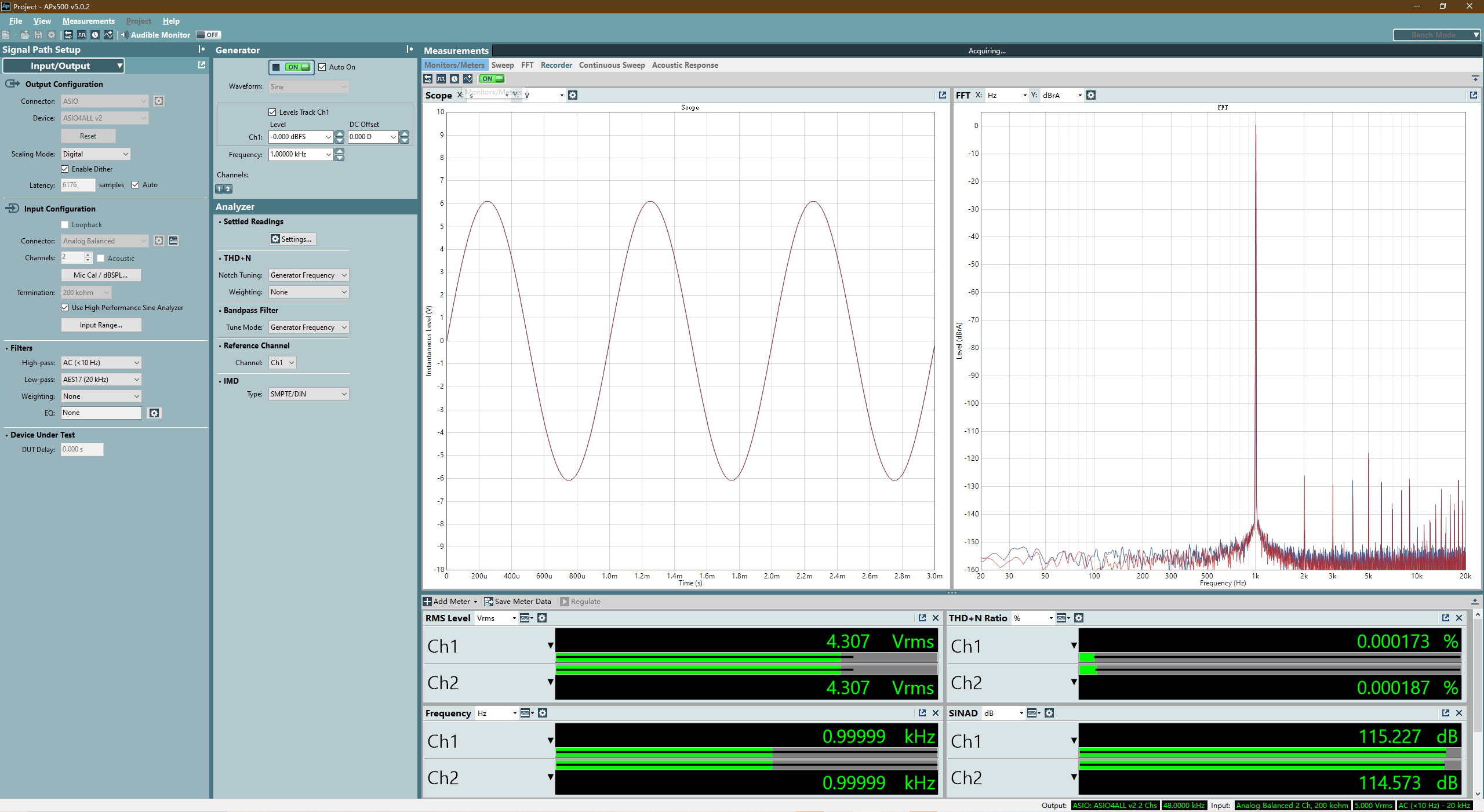Open Bench Mode dropdown
The image size is (1484, 812).
(1437, 35)
